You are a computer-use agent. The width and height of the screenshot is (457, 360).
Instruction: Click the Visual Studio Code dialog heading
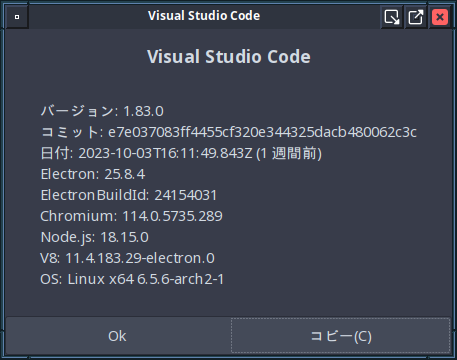tap(229, 56)
